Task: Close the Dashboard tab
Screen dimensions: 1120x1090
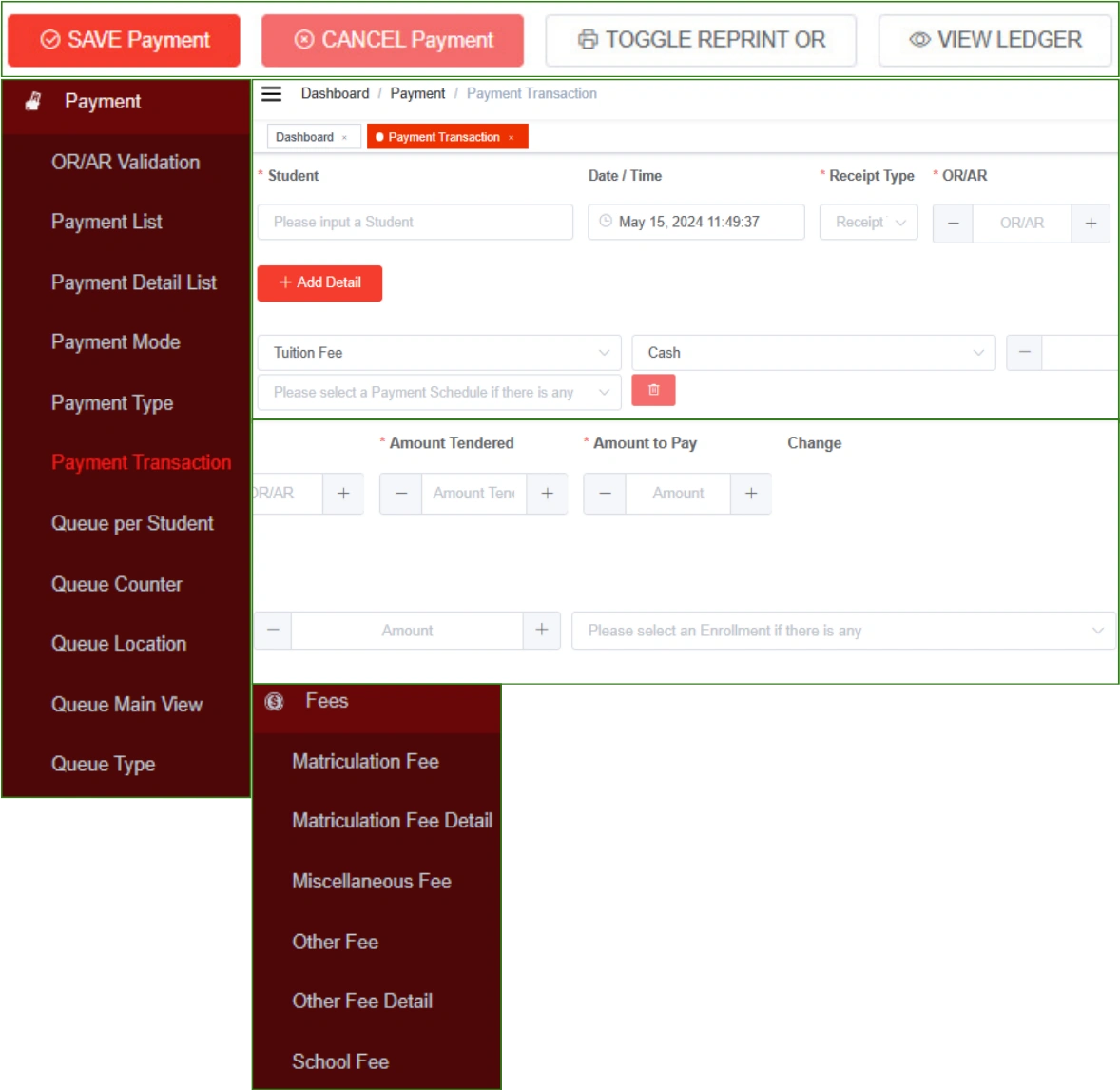Action: point(344,138)
